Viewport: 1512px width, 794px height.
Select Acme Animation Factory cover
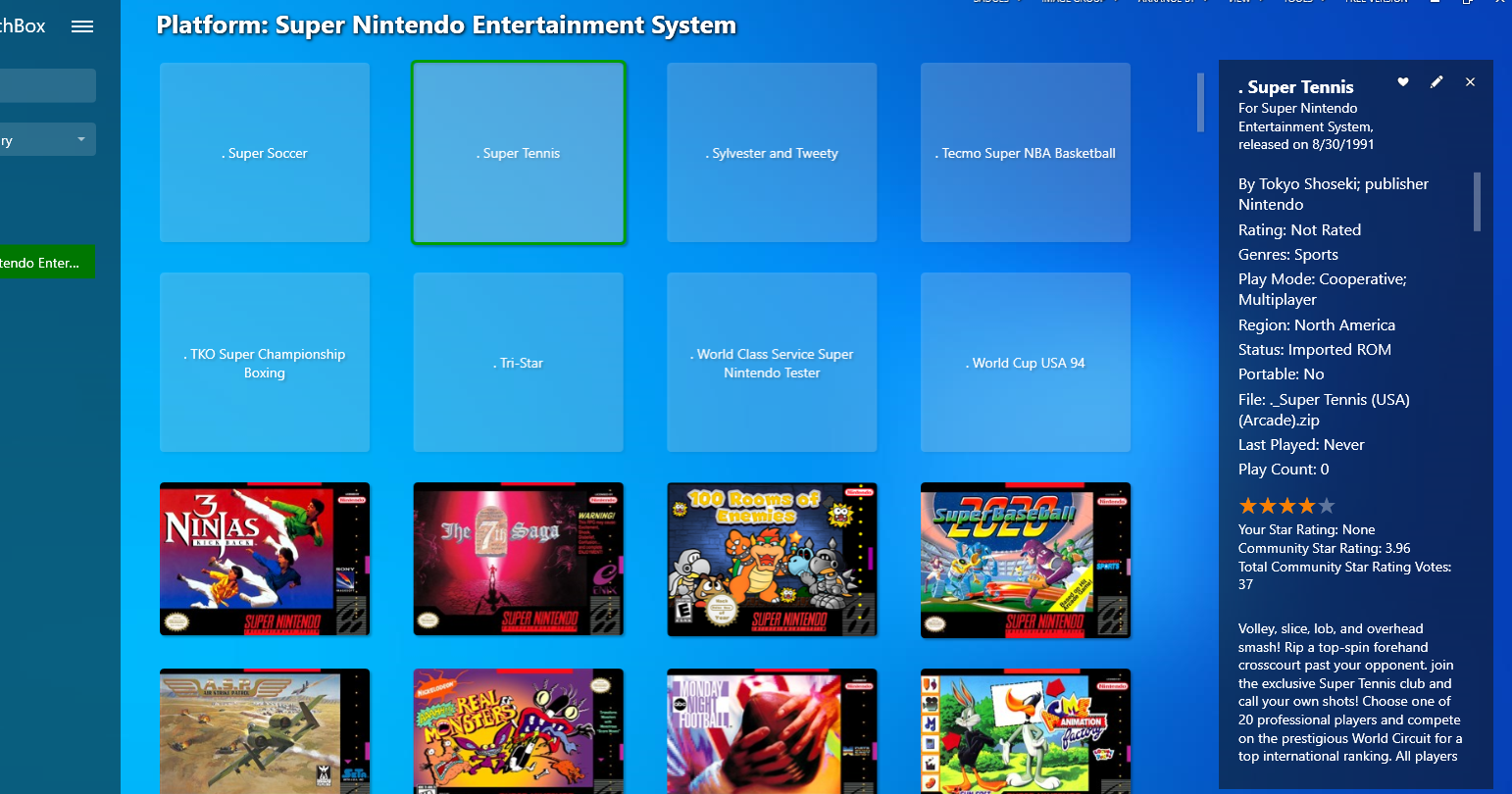[x=1026, y=731]
